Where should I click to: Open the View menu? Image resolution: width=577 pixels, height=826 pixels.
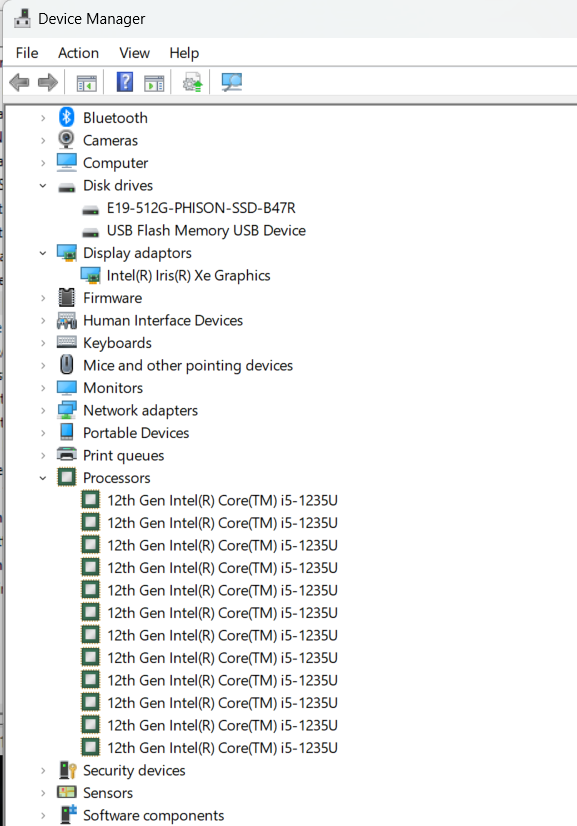click(134, 53)
